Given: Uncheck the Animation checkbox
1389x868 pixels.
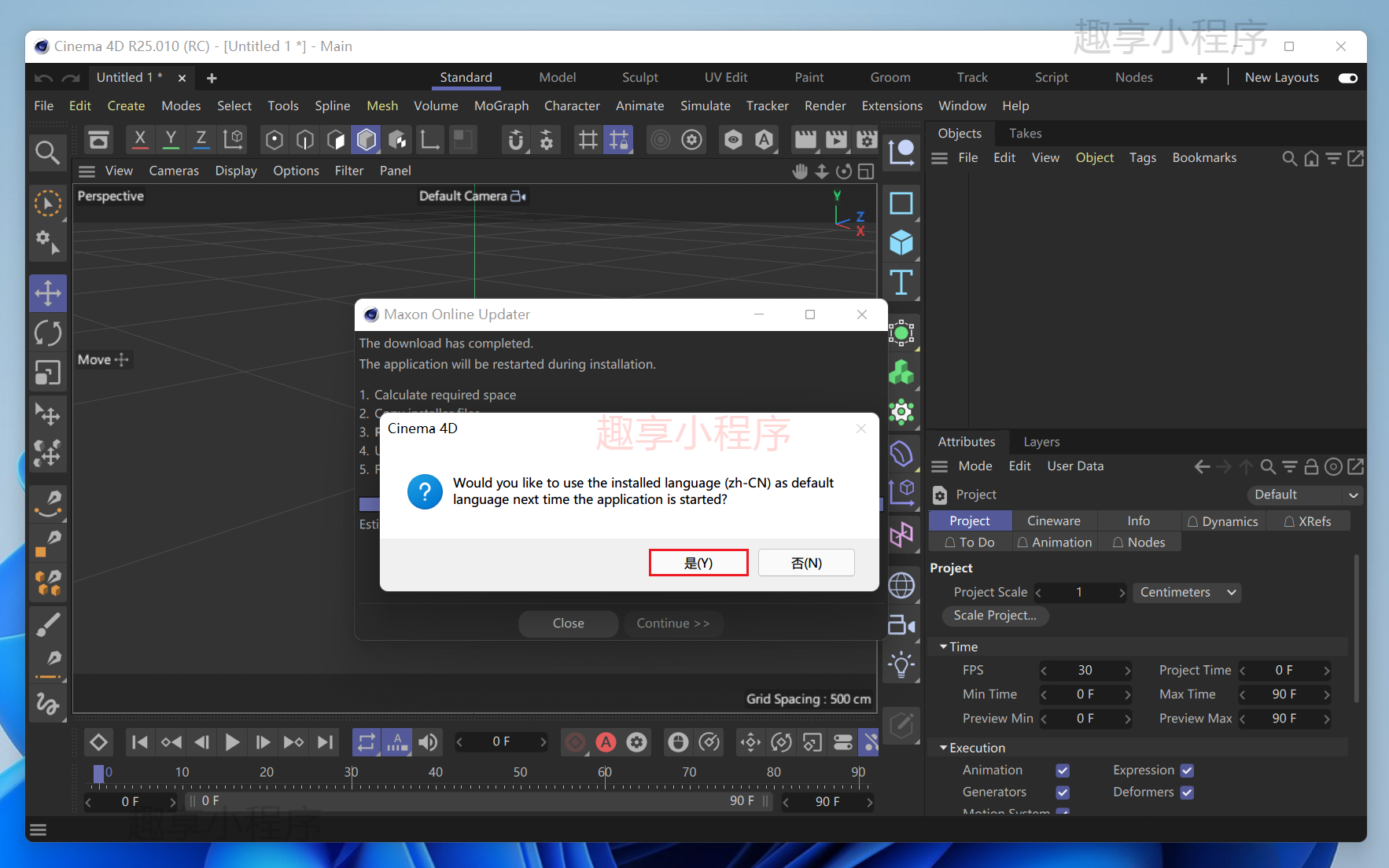Looking at the screenshot, I should coord(1063,771).
